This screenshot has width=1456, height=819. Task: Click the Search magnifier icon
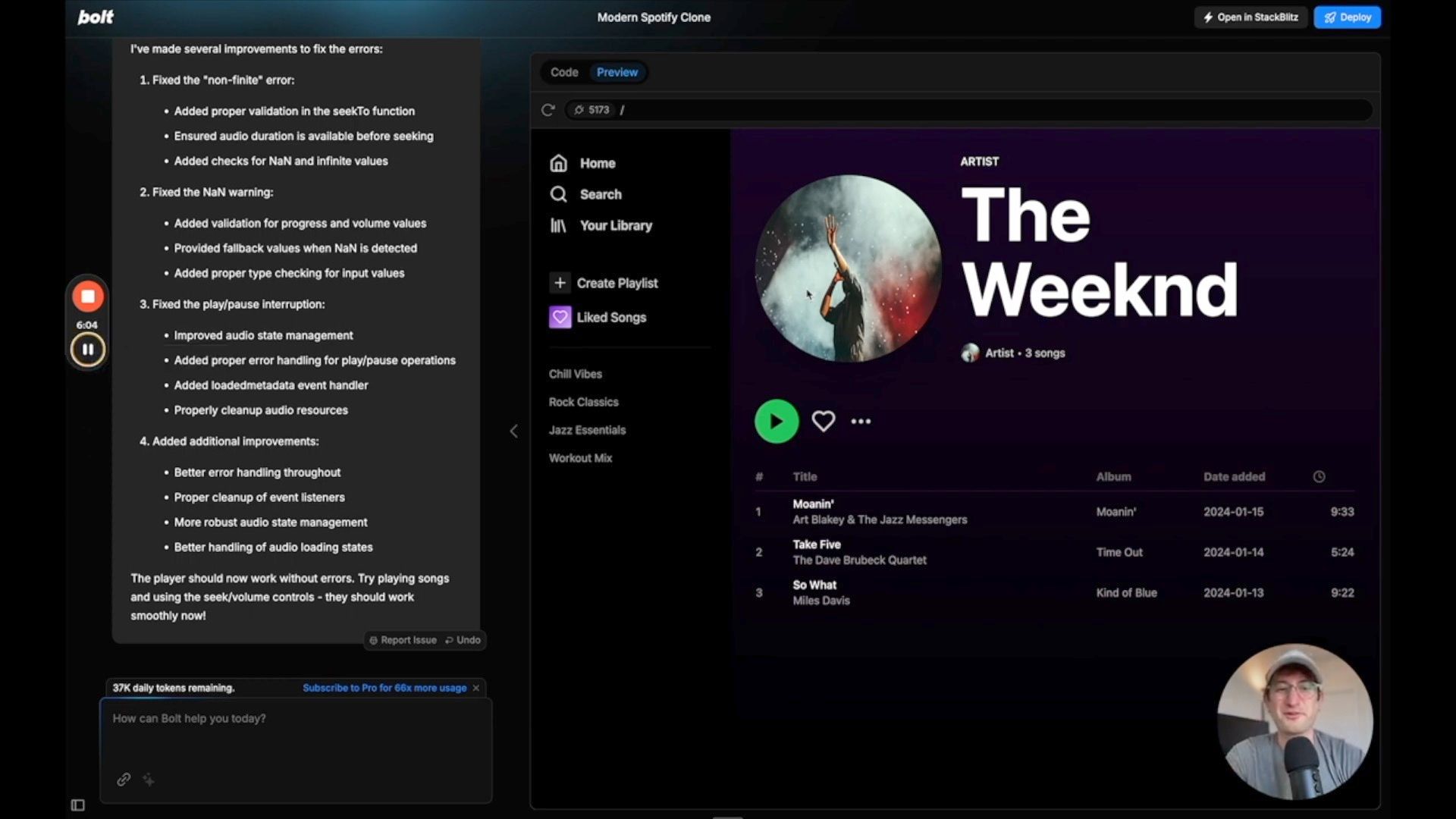559,194
